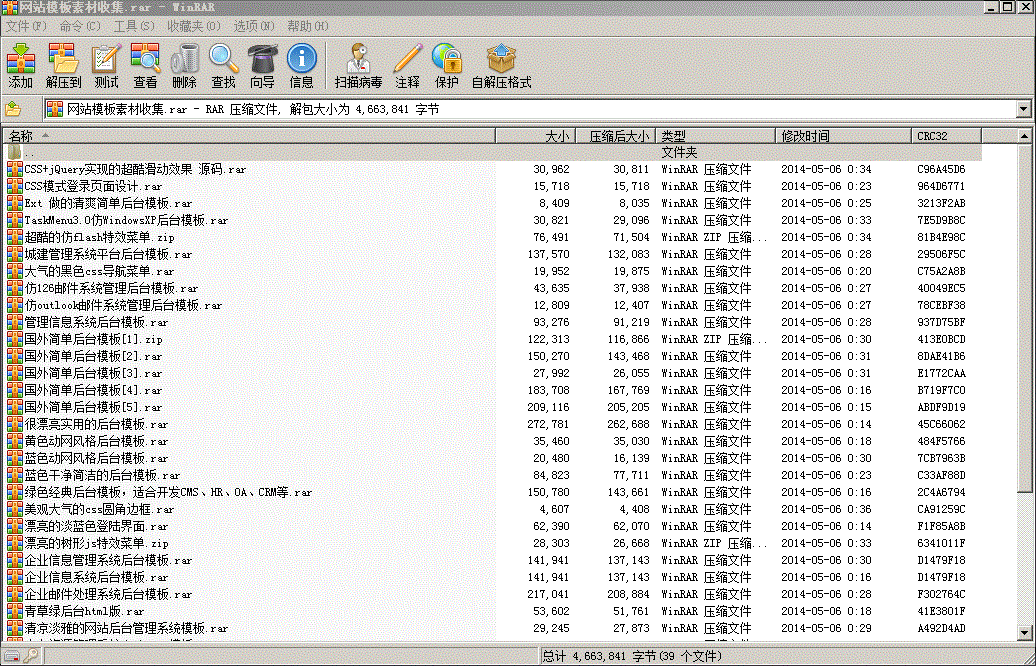This screenshot has height=666, width=1036.
Task: Select file 国外简单后台模板[5].rar
Action: point(93,408)
